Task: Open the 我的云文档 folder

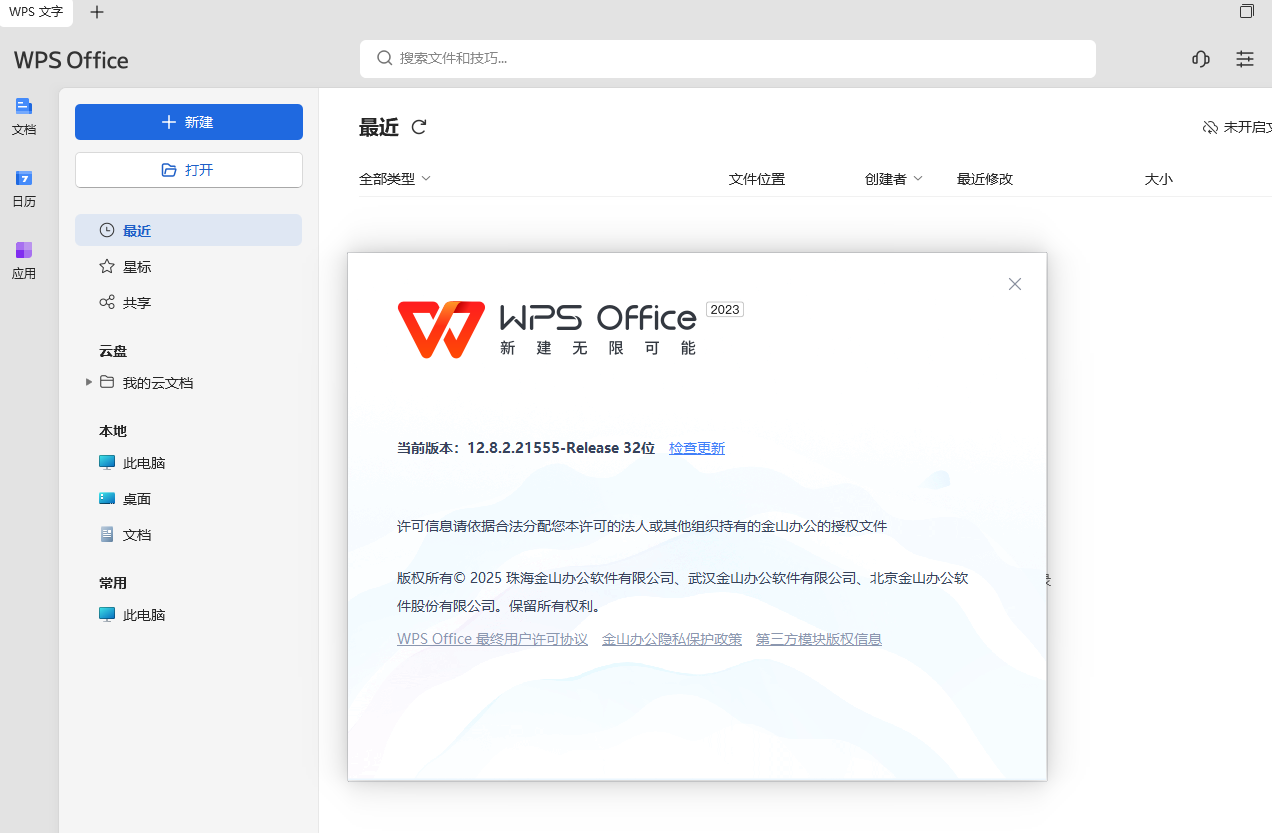Action: [158, 382]
